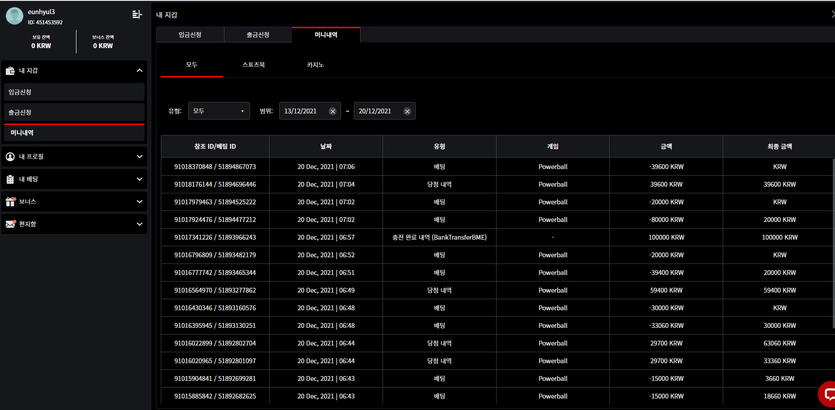This screenshot has width=835, height=410.
Task: Click the 20/12/2021 end date field
Action: (x=384, y=111)
